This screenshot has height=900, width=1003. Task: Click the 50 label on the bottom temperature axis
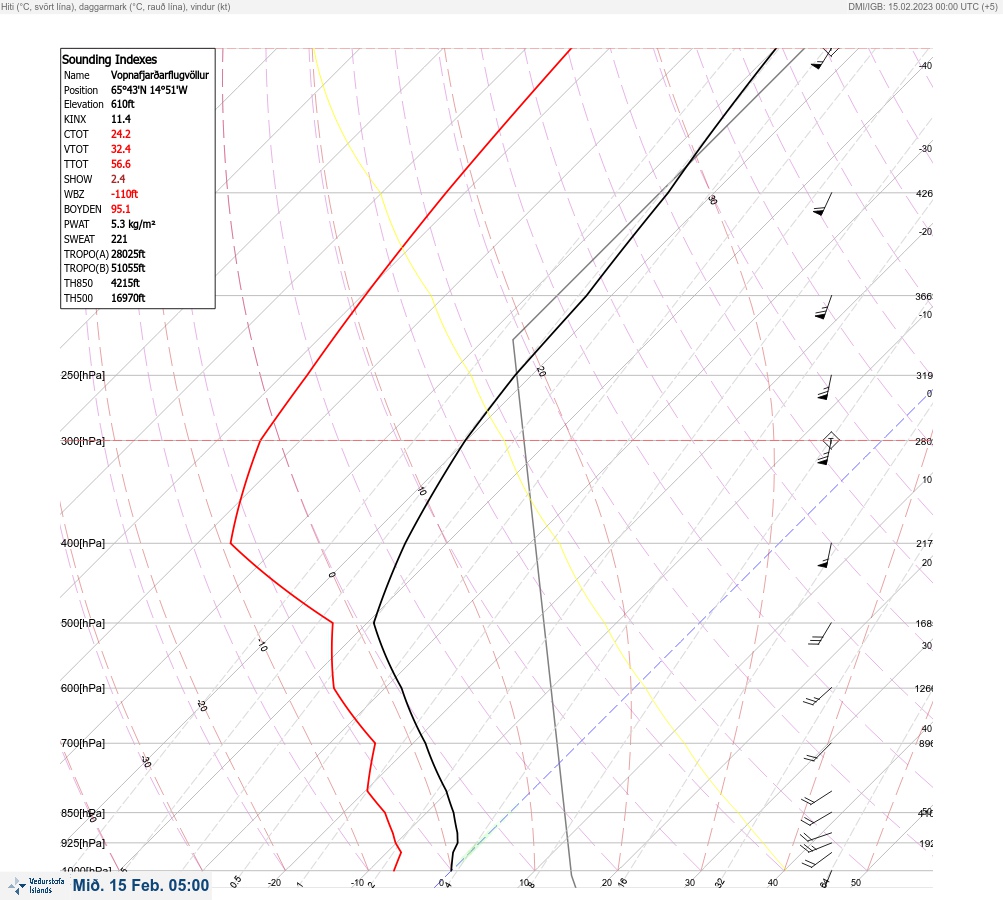click(856, 883)
